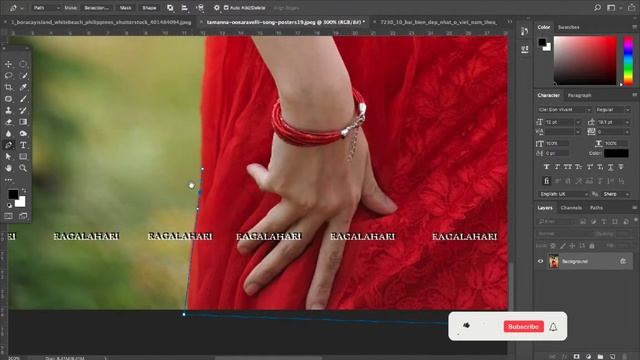
Task: Select the Hand tool
Action: point(8,168)
